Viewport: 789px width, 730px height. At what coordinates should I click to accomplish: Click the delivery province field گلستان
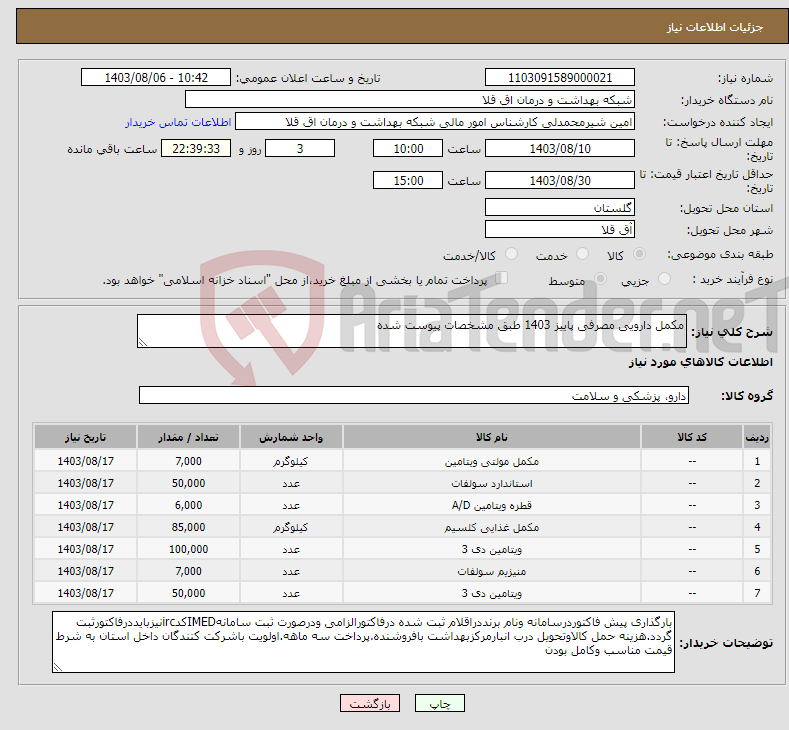coord(560,207)
